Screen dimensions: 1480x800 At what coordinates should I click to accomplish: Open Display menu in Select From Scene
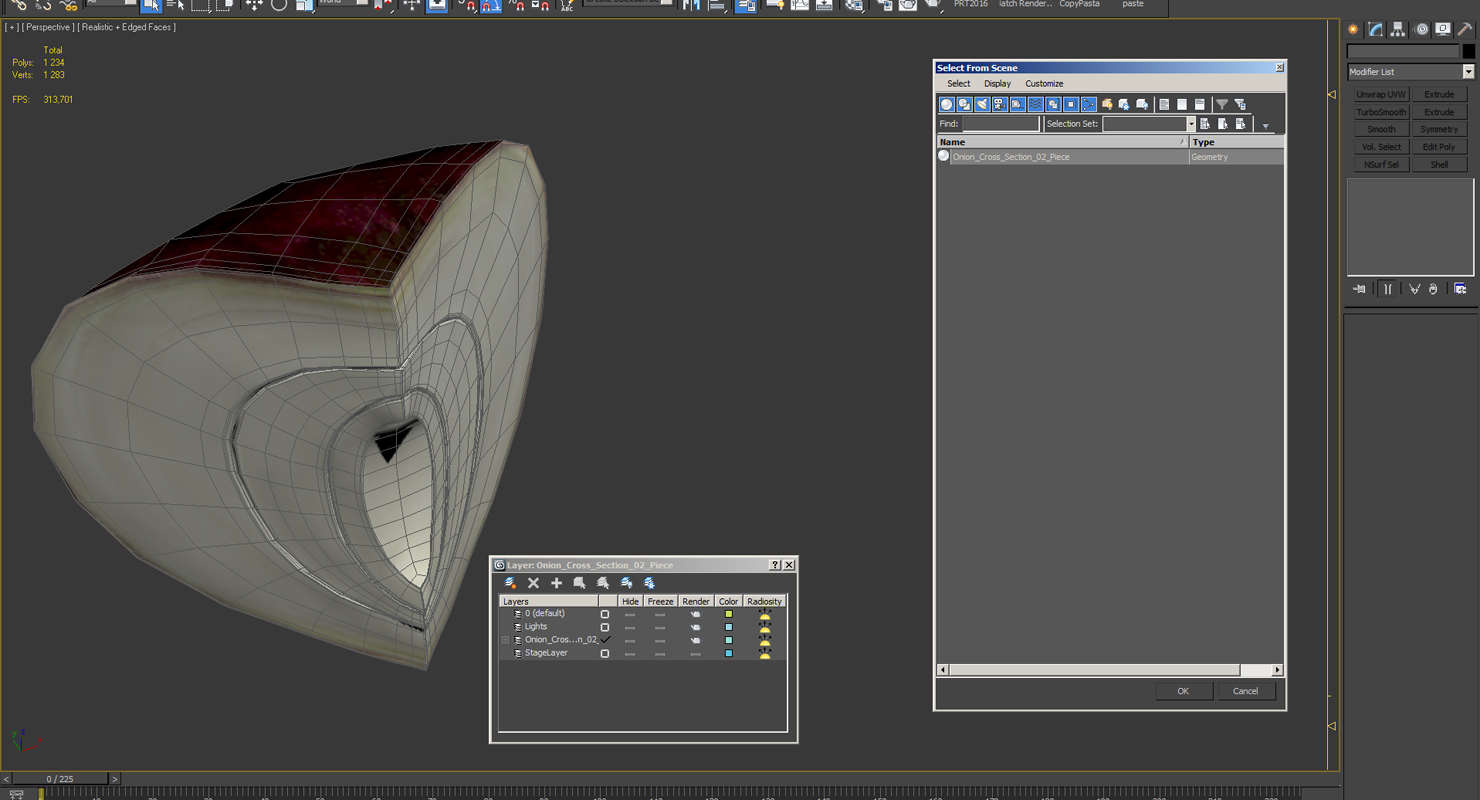pos(997,84)
